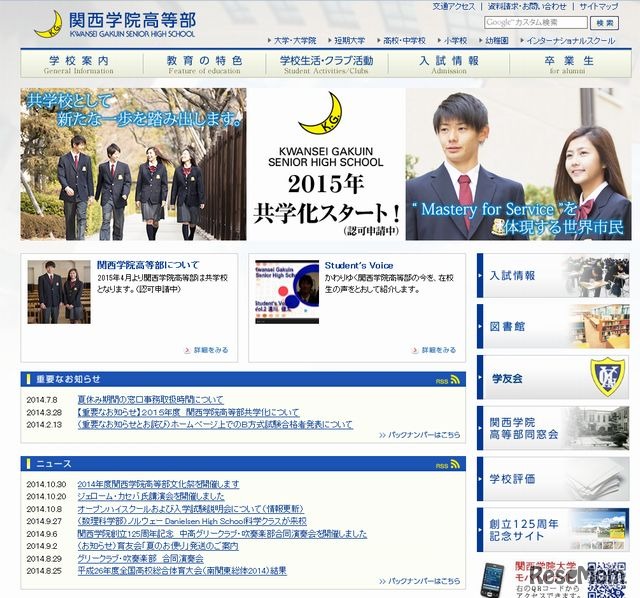640x598 pixels.
Task: Open sidebar 学校評価 banner
Action: [553, 479]
